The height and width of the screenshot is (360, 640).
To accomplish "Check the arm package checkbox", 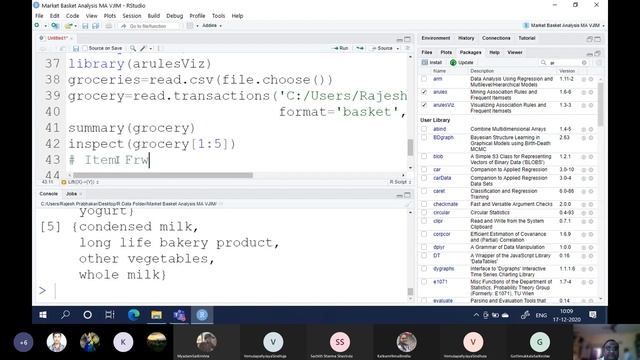I will pos(424,79).
